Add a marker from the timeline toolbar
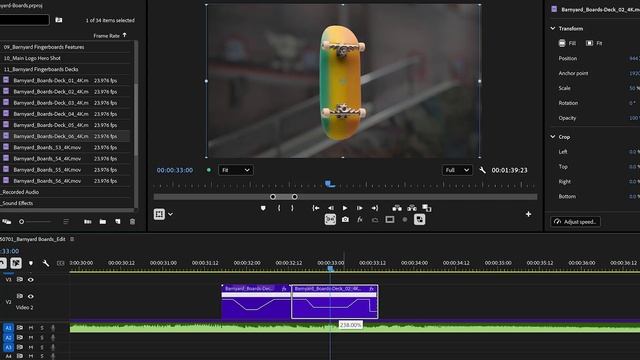Viewport: 640px width, 360px height. coord(31,263)
